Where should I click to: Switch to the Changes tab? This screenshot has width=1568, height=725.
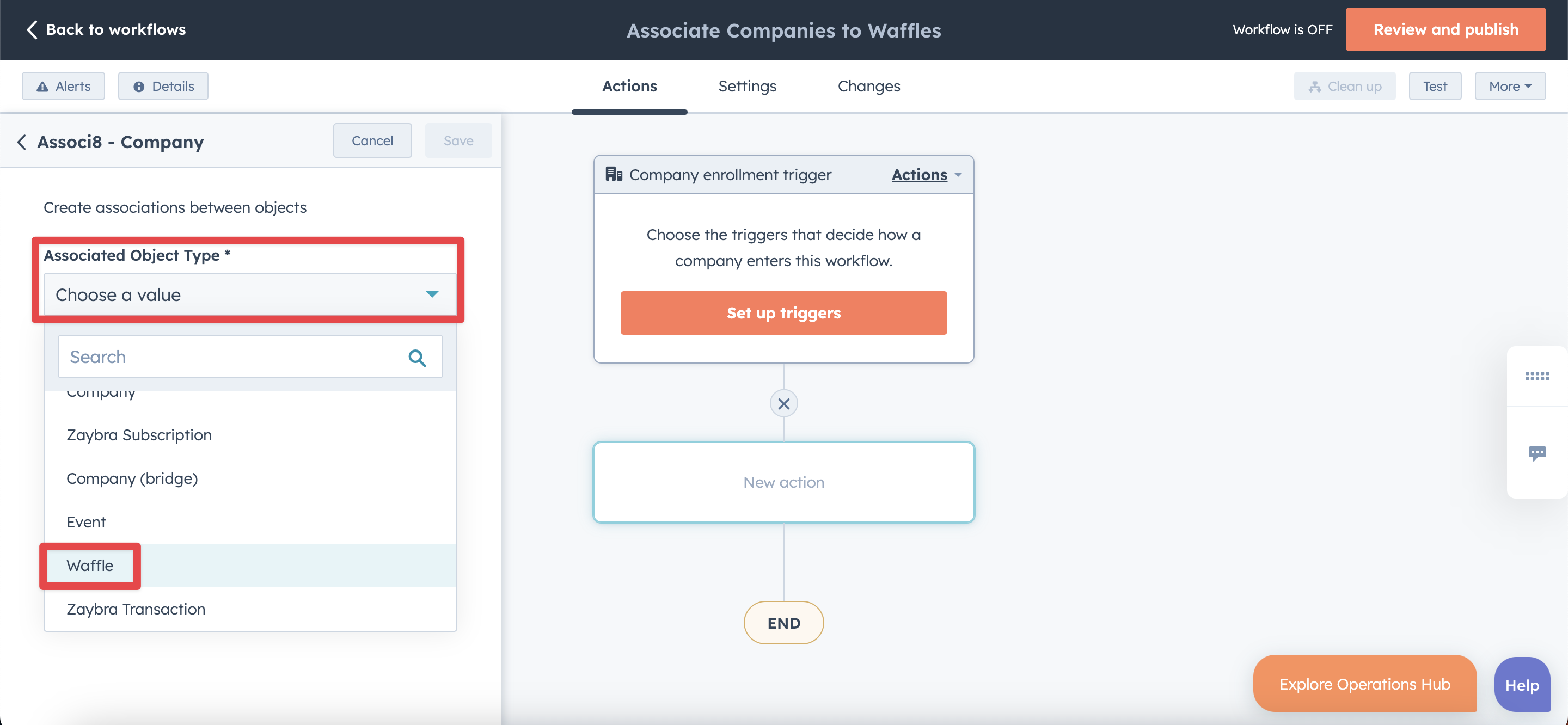[x=868, y=87]
